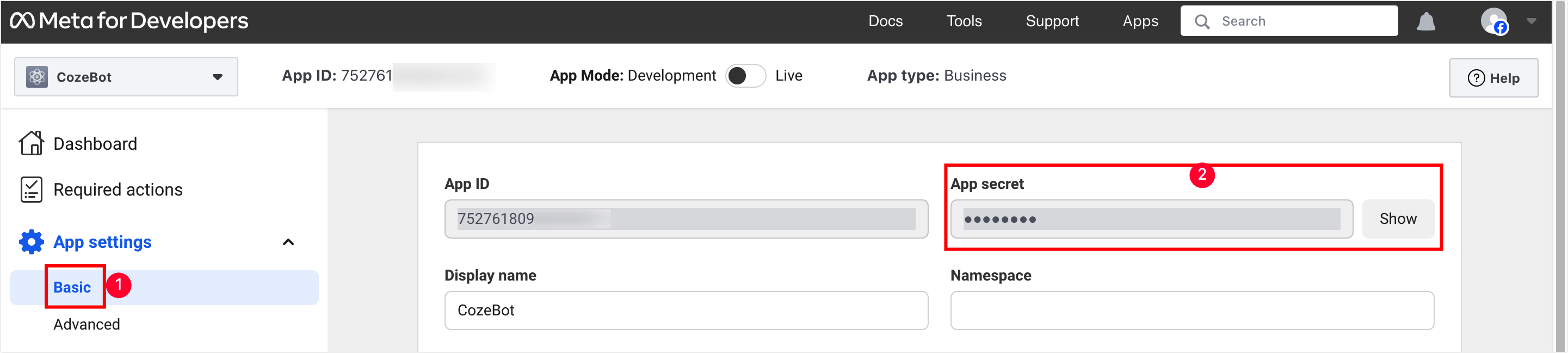Click the Show app secret button
This screenshot has height=353, width=1568.
[1397, 219]
